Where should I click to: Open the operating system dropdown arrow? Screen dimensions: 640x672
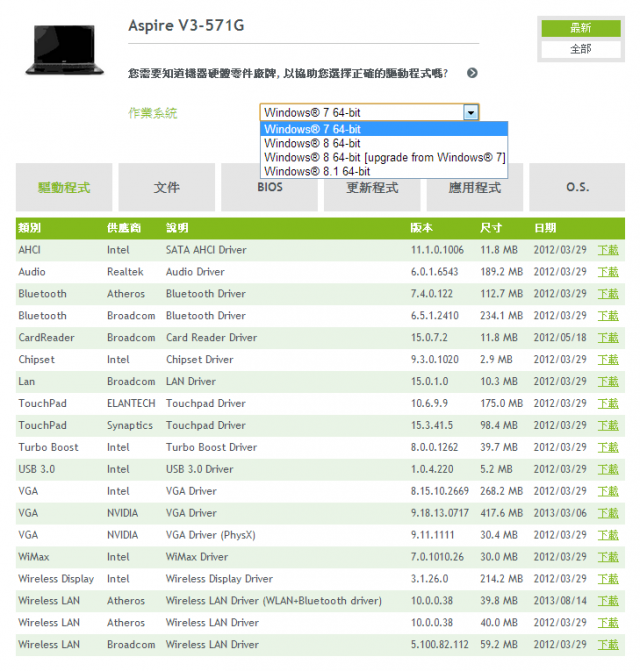[471, 113]
